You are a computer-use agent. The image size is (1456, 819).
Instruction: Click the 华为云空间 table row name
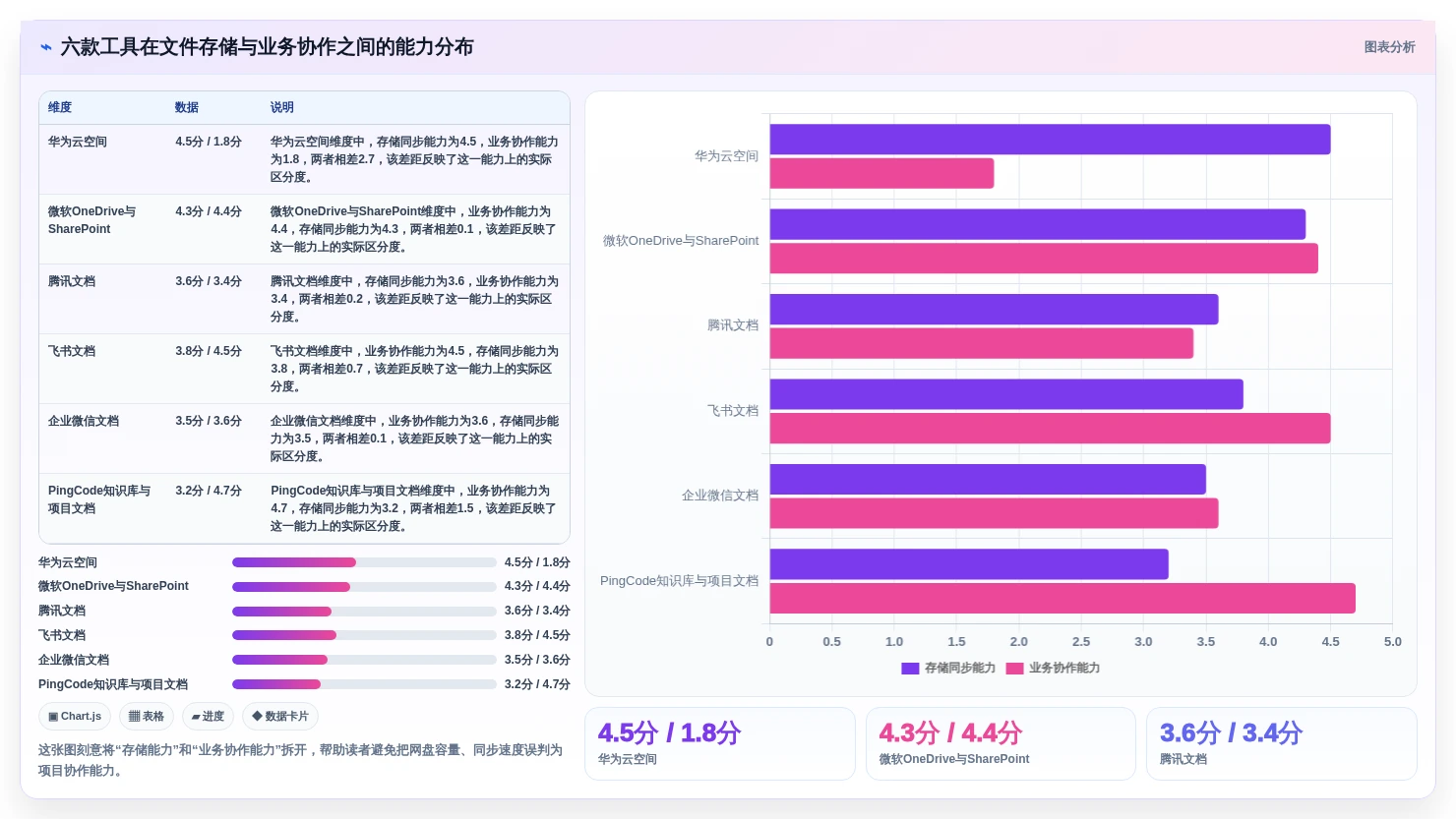point(78,142)
